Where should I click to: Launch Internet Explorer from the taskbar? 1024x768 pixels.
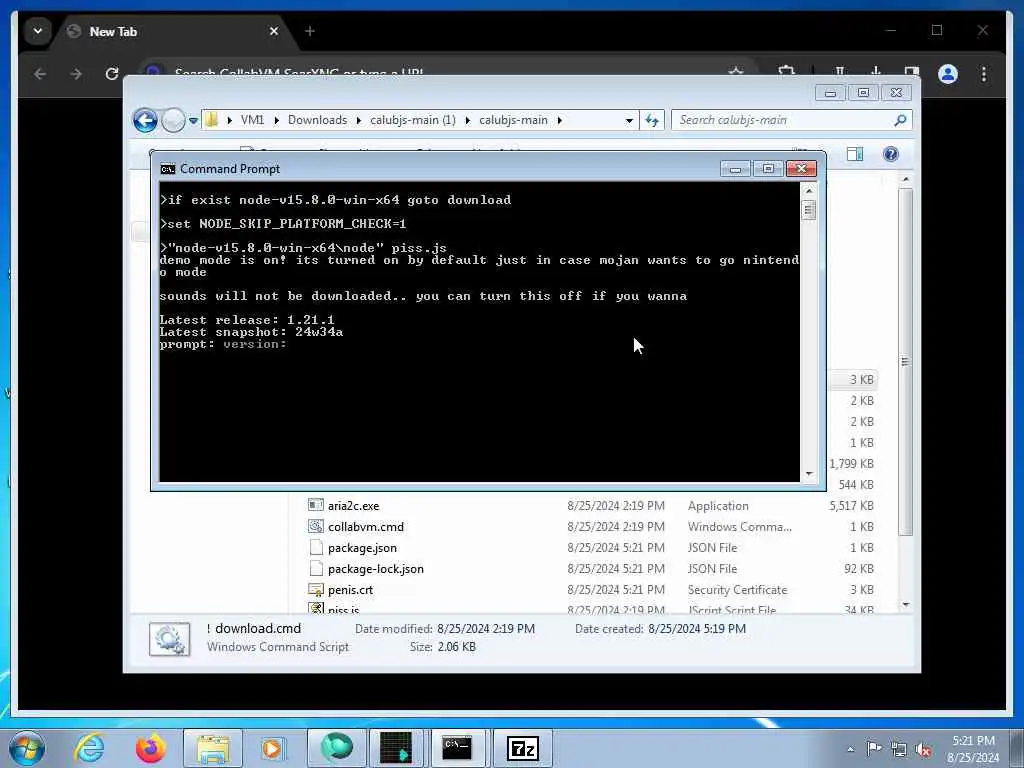89,748
